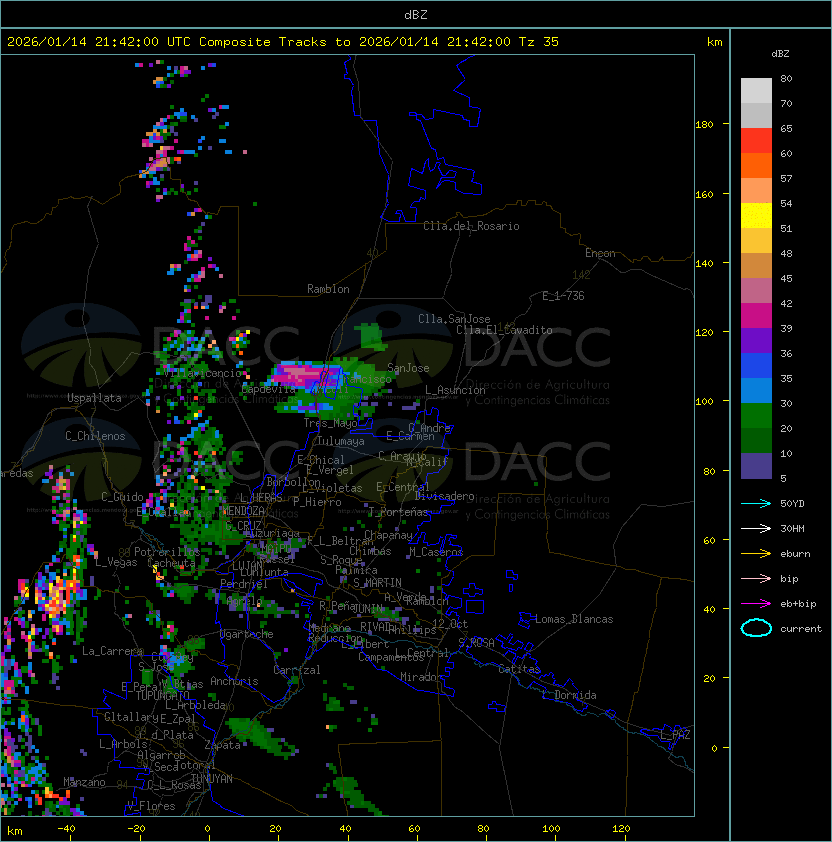832x842 pixels.
Task: Click the Encon place label
Action: pos(600,253)
